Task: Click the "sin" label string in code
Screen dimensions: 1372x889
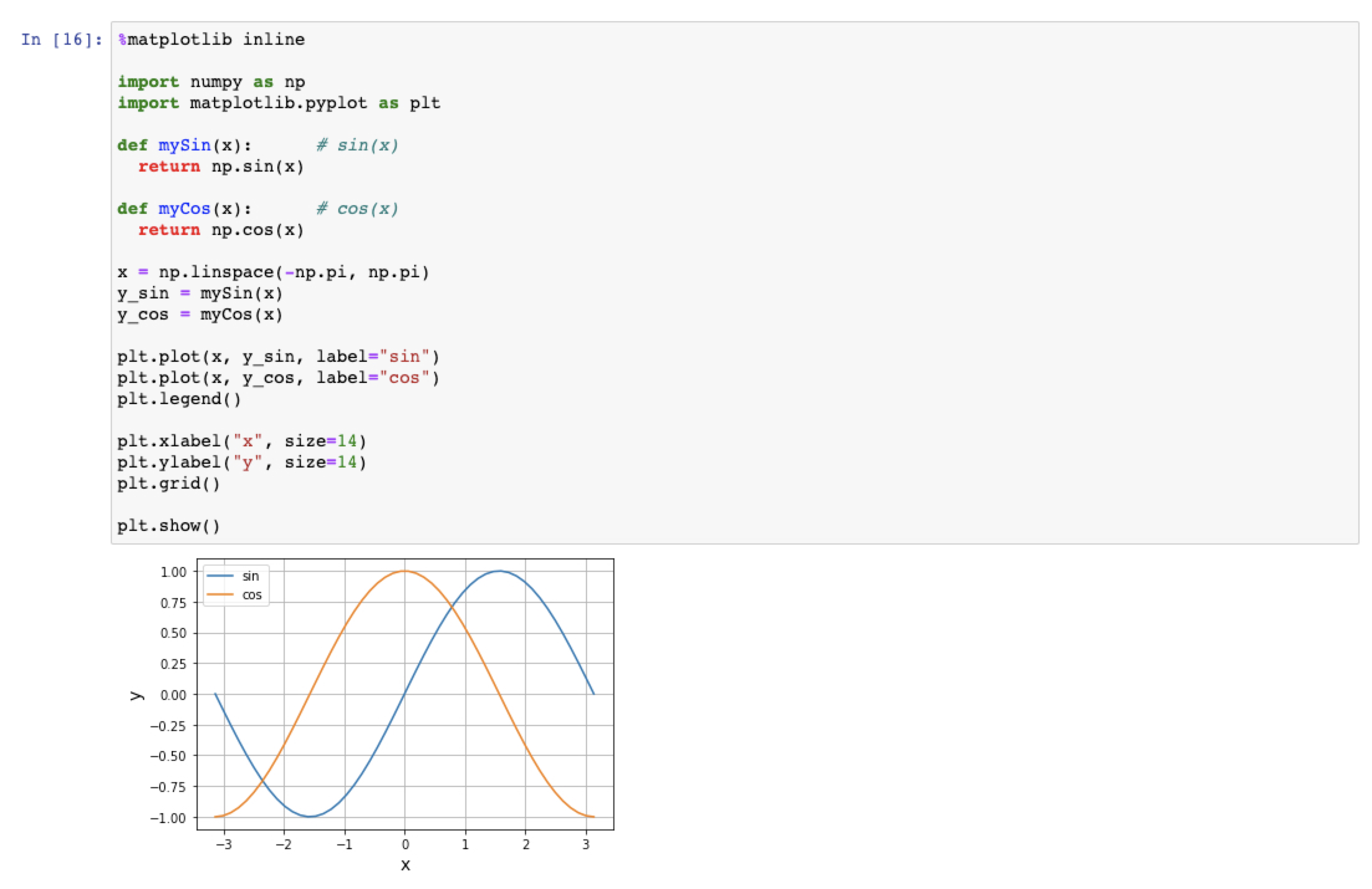Action: pos(404,357)
